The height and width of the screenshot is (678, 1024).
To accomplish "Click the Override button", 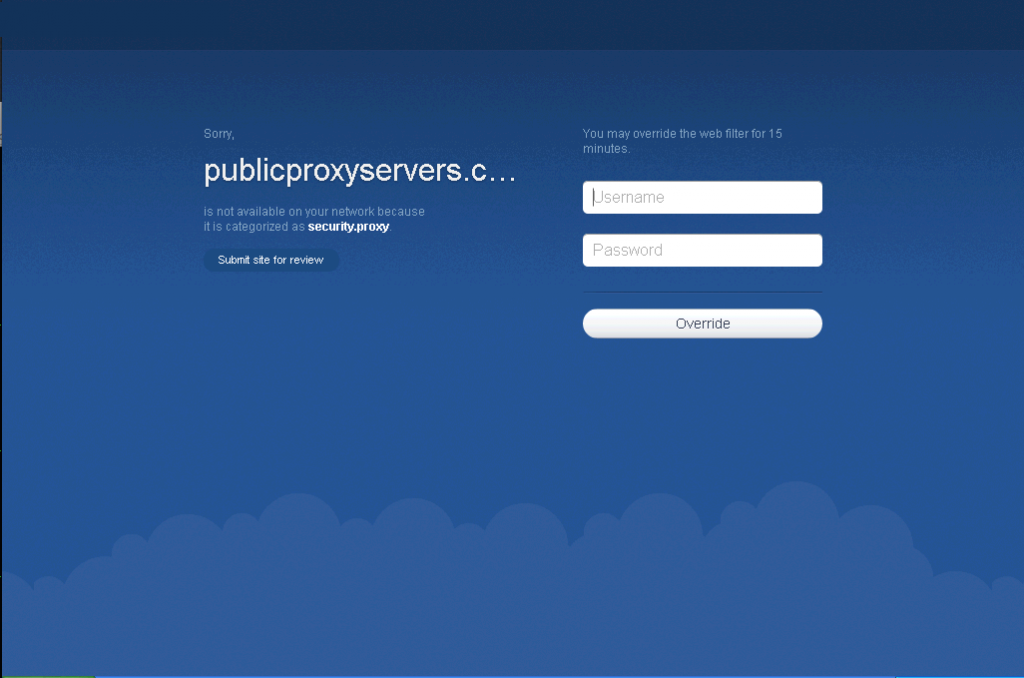I will click(702, 323).
